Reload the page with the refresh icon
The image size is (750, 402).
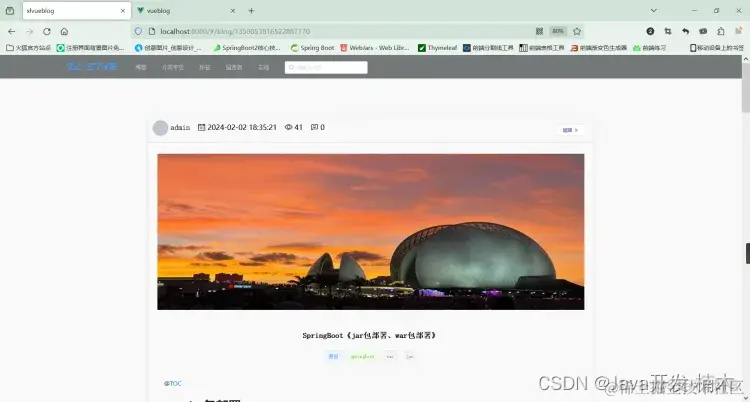click(46, 32)
